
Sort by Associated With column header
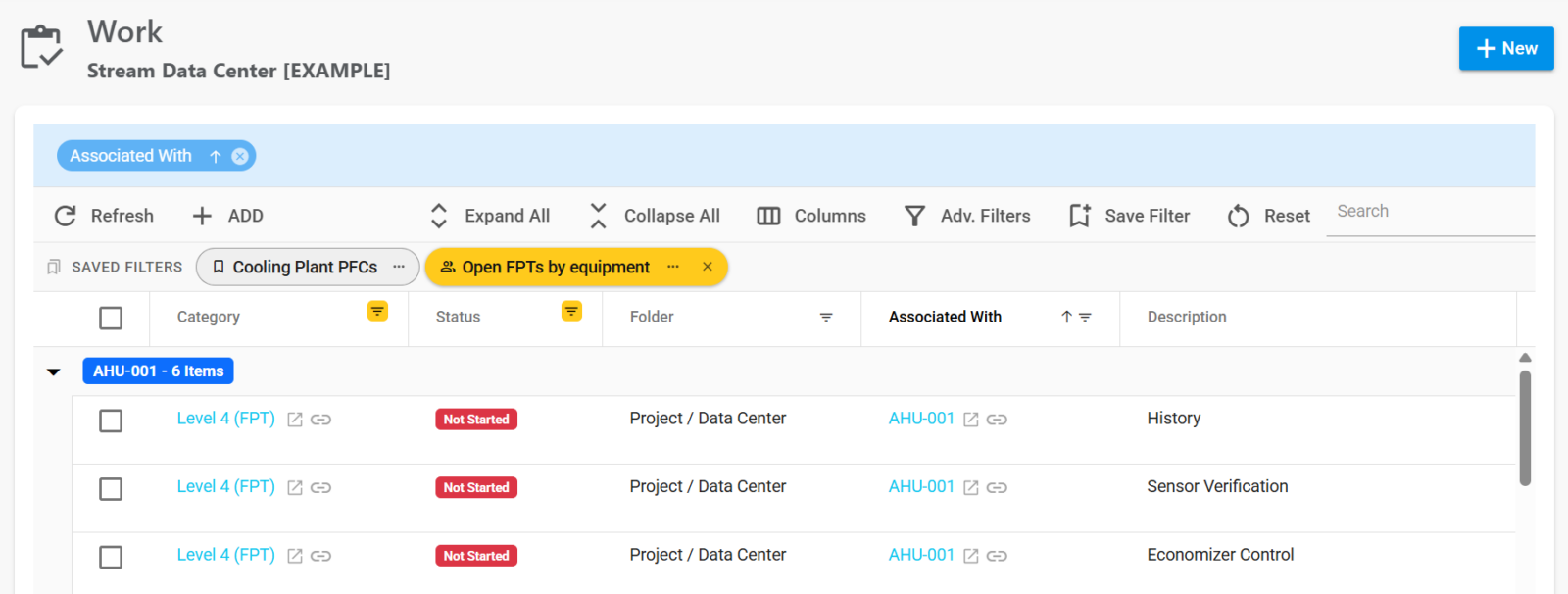tap(945, 317)
